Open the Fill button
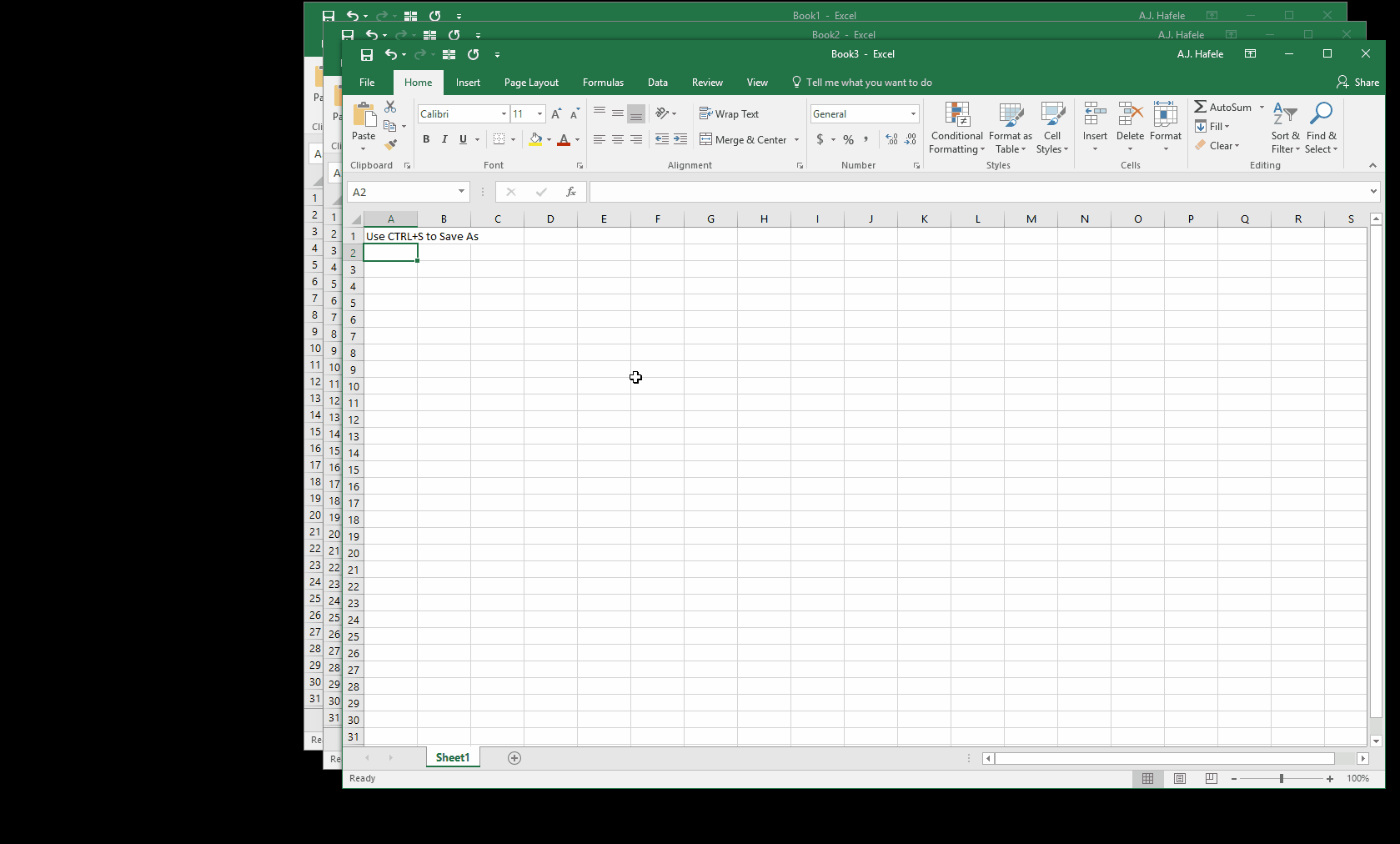Image resolution: width=1400 pixels, height=844 pixels. 1212,126
